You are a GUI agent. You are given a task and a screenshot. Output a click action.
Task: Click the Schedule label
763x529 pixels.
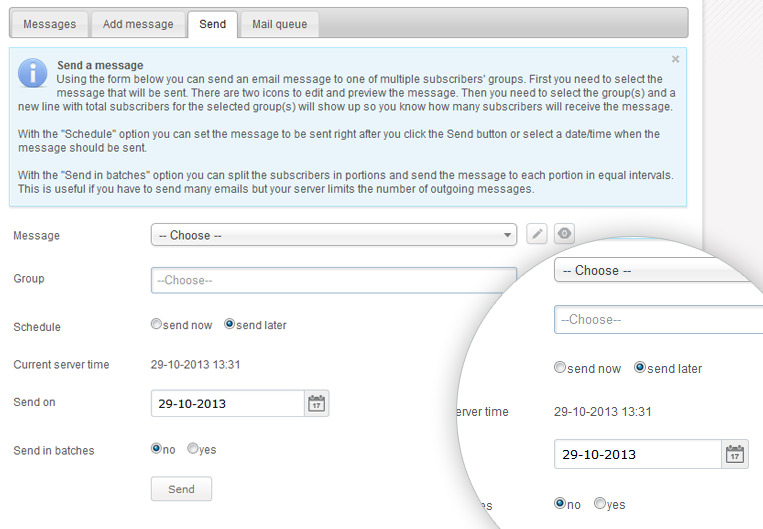tap(37, 327)
